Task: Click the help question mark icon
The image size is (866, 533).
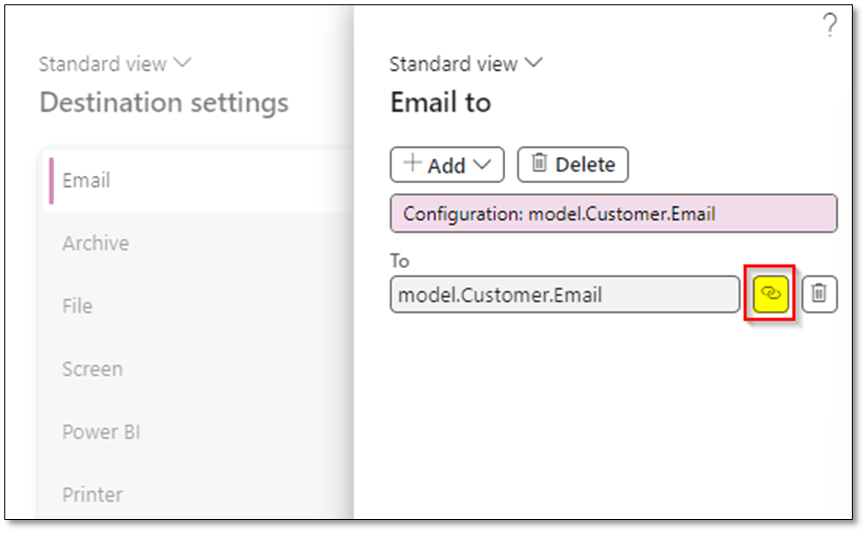Action: [829, 27]
